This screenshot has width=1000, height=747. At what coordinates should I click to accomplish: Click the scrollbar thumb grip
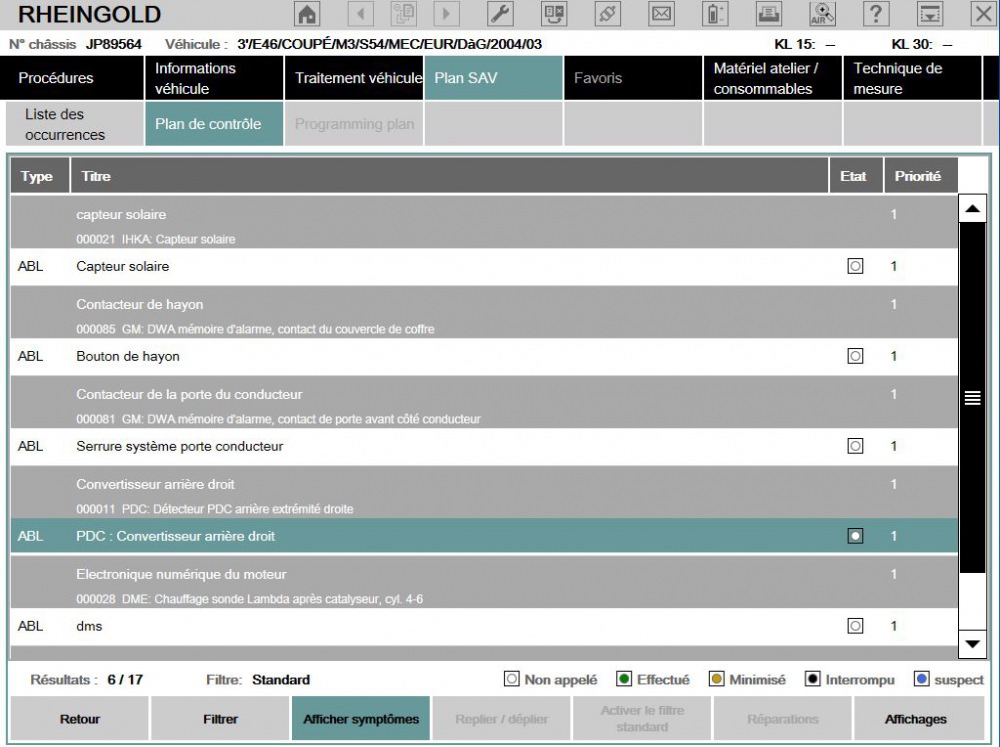972,397
